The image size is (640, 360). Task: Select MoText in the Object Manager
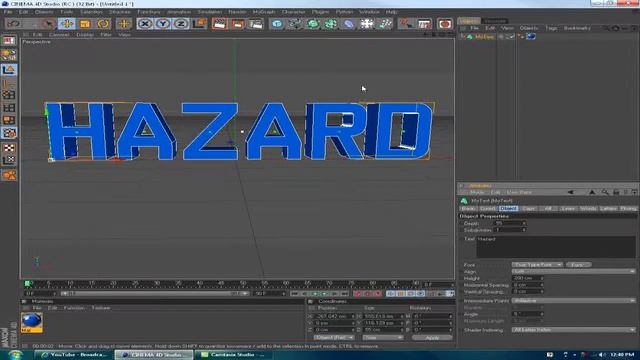click(484, 37)
